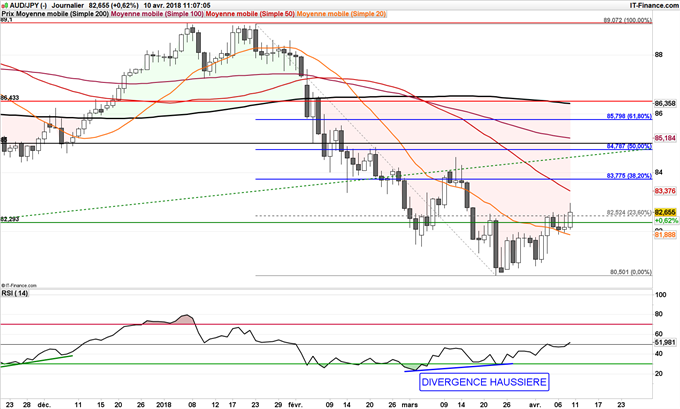Click the 86,358 price tag on axis
680x409 pixels.
(665, 104)
